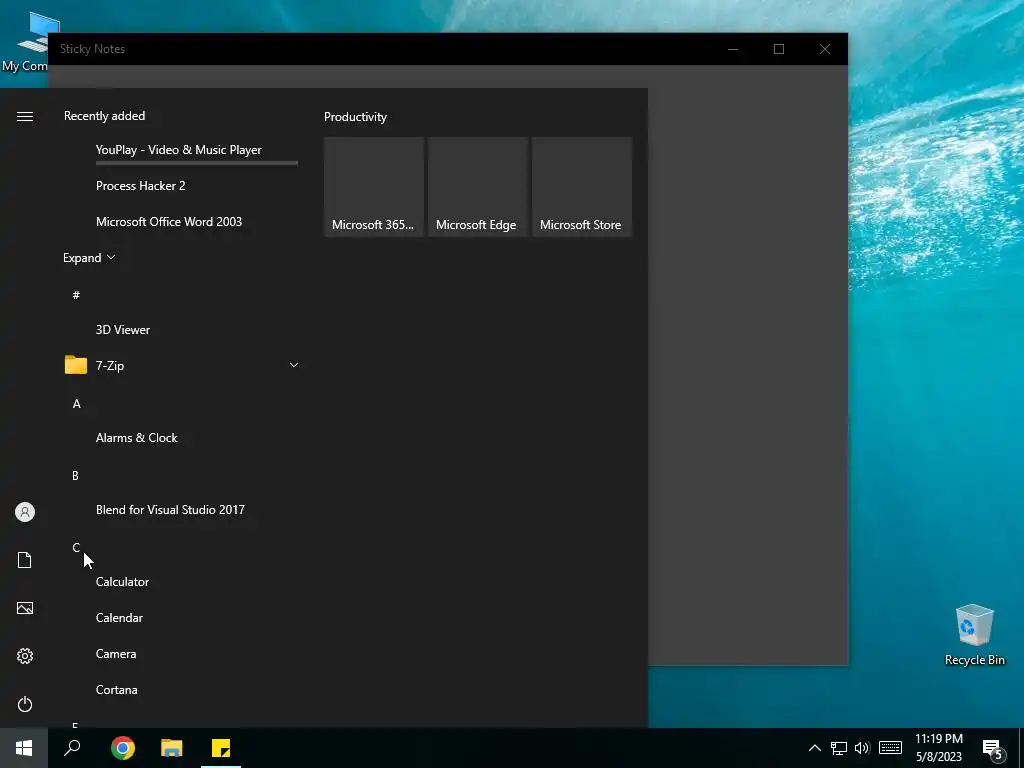Click the C letter group header
This screenshot has width=1024, height=768.
pos(76,547)
